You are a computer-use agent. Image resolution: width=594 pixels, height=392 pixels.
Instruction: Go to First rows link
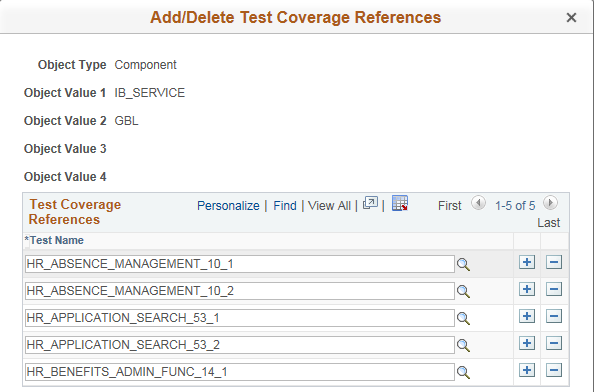[x=450, y=206]
